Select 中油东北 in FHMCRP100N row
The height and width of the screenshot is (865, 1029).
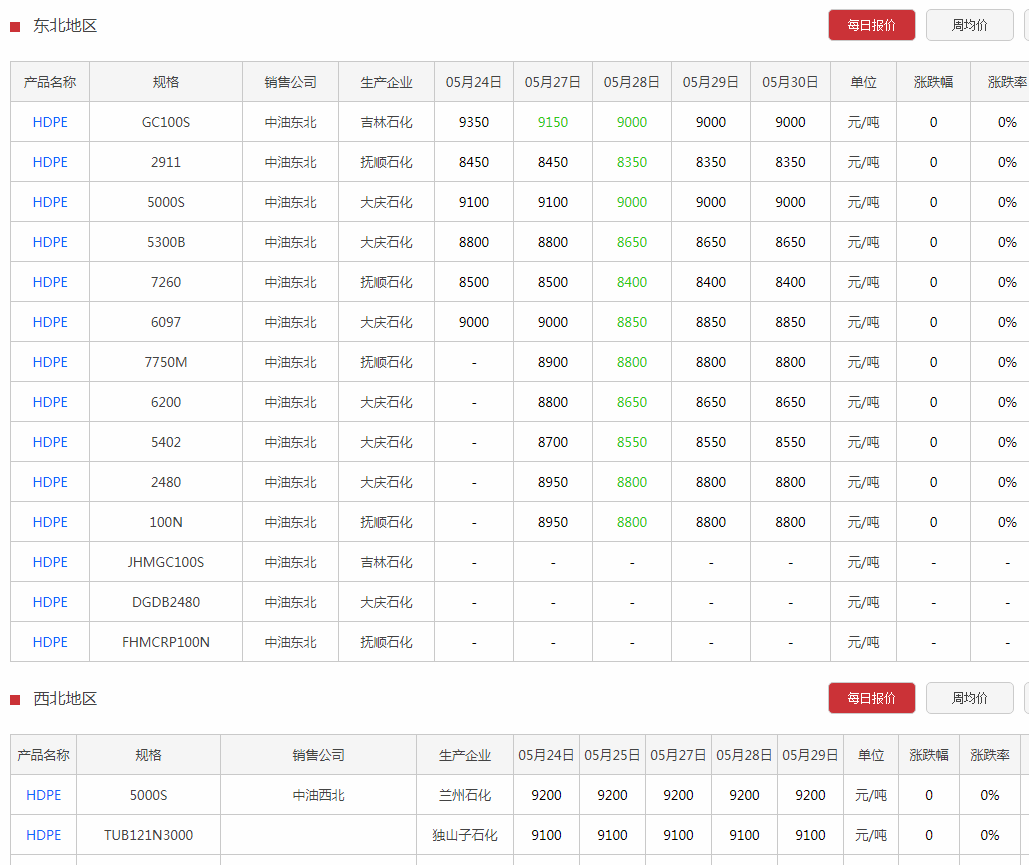[x=290, y=643]
